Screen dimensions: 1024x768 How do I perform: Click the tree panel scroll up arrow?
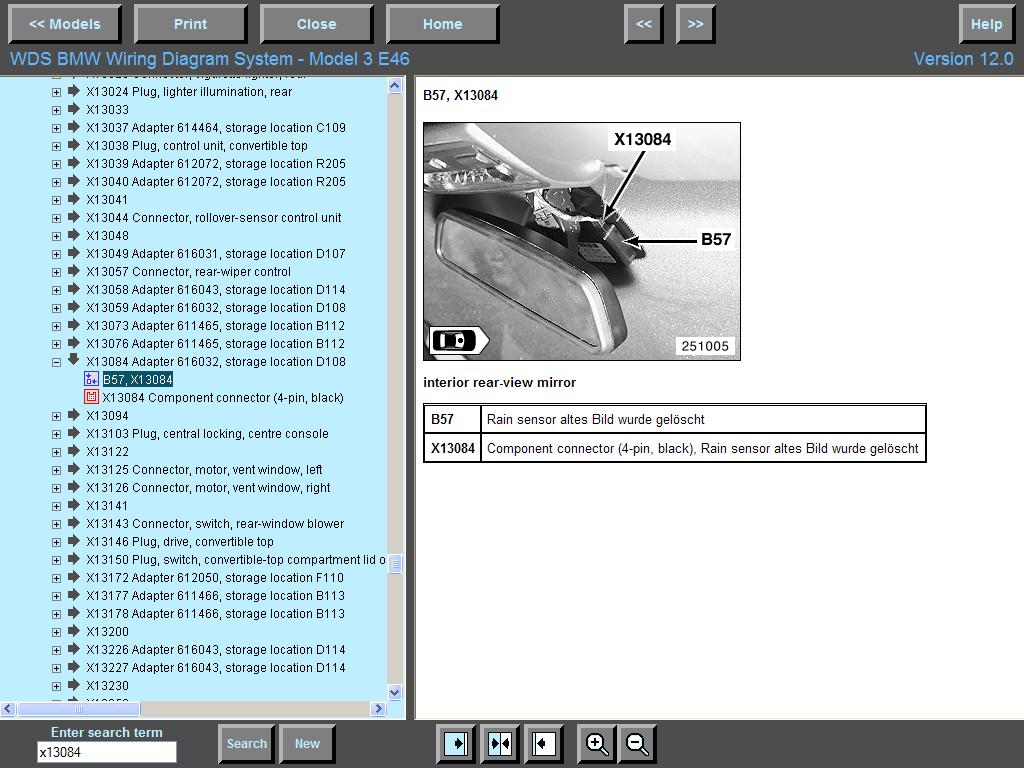pyautogui.click(x=394, y=86)
